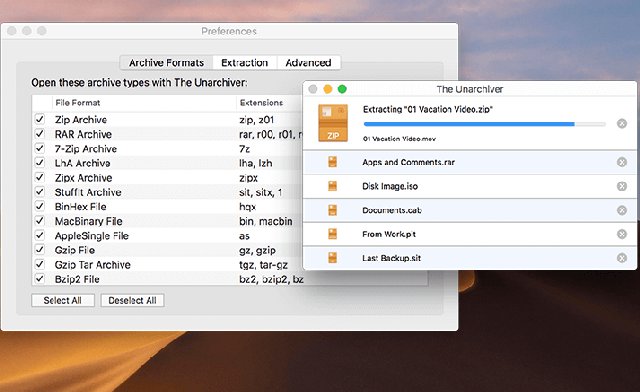Uncheck the LhA Archive format
Viewport: 640px width, 392px height.
click(40, 163)
